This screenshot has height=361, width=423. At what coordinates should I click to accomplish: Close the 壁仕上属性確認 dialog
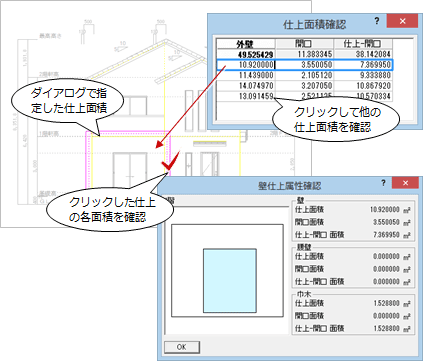pyautogui.click(x=405, y=183)
